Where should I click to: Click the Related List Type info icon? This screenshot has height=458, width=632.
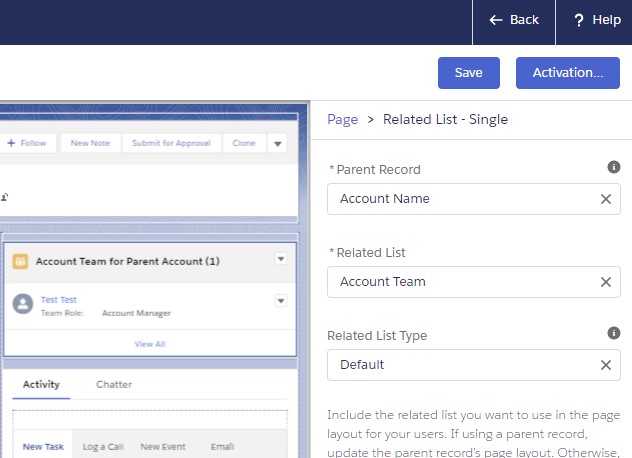[x=614, y=333]
